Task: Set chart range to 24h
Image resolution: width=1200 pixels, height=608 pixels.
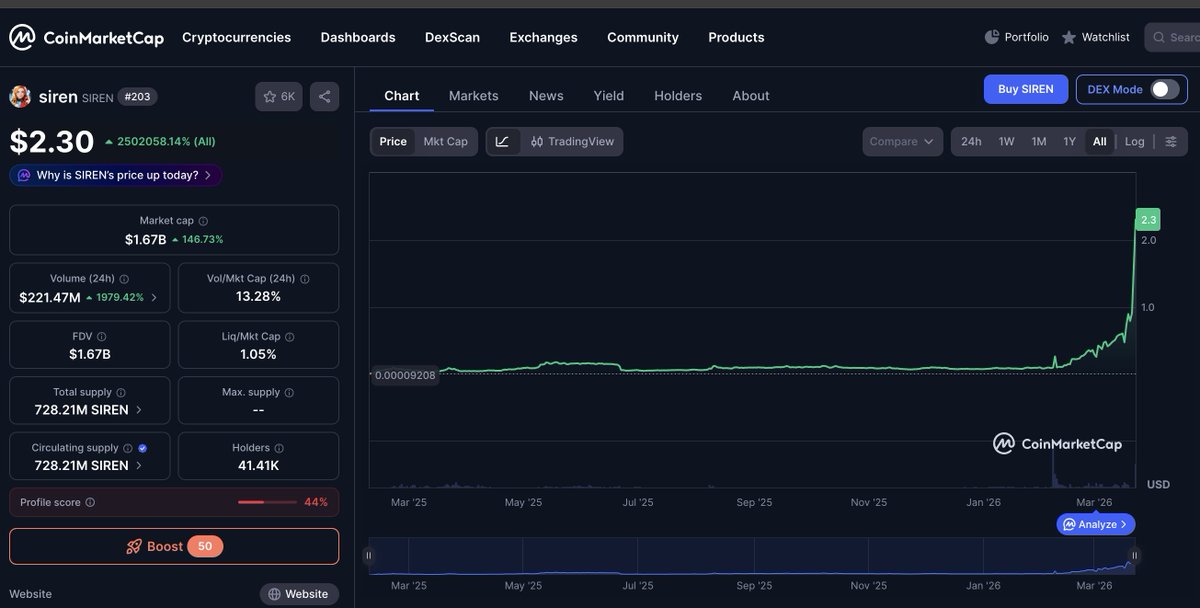Action: tap(971, 142)
